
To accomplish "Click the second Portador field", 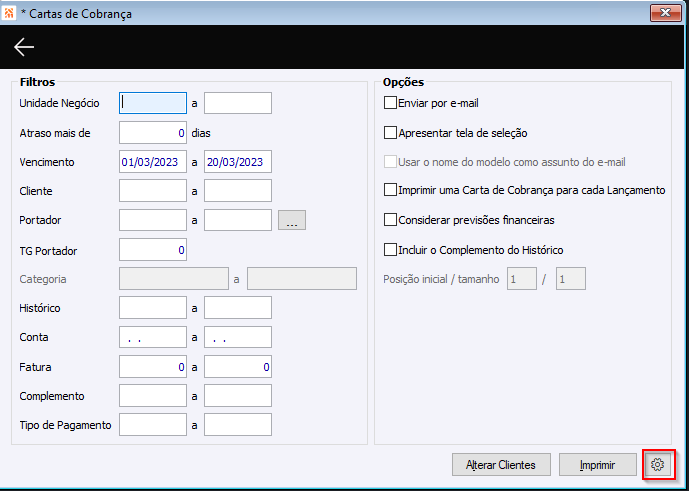I will (x=238, y=220).
